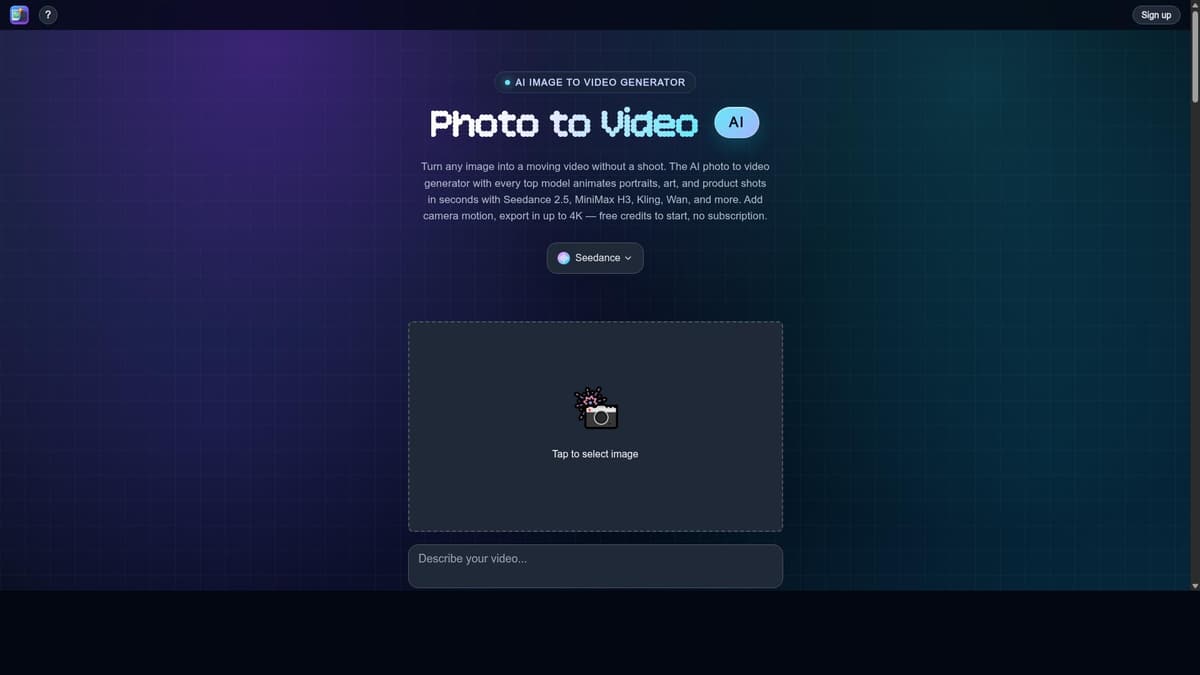Image resolution: width=1200 pixels, height=675 pixels.
Task: Click the Photo to Video heading
Action: click(x=564, y=123)
